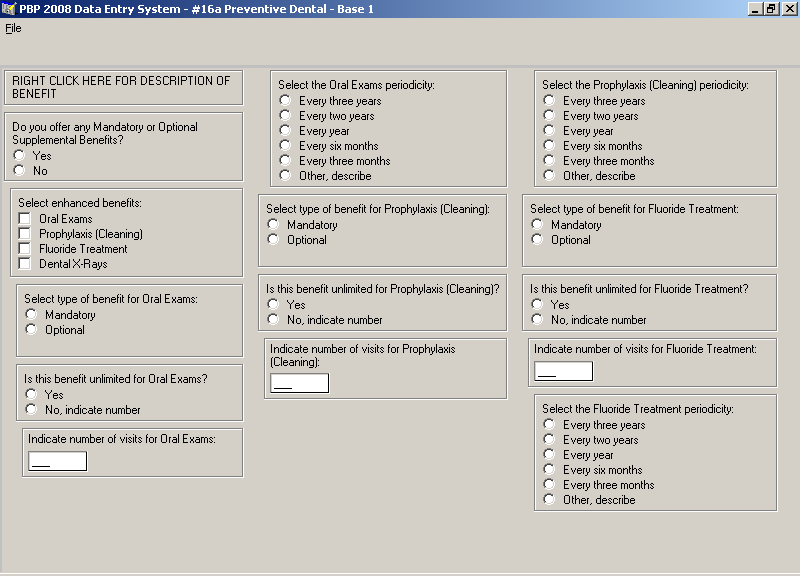
Task: Select Every year for Prophylaxis periodicity
Action: 549,131
